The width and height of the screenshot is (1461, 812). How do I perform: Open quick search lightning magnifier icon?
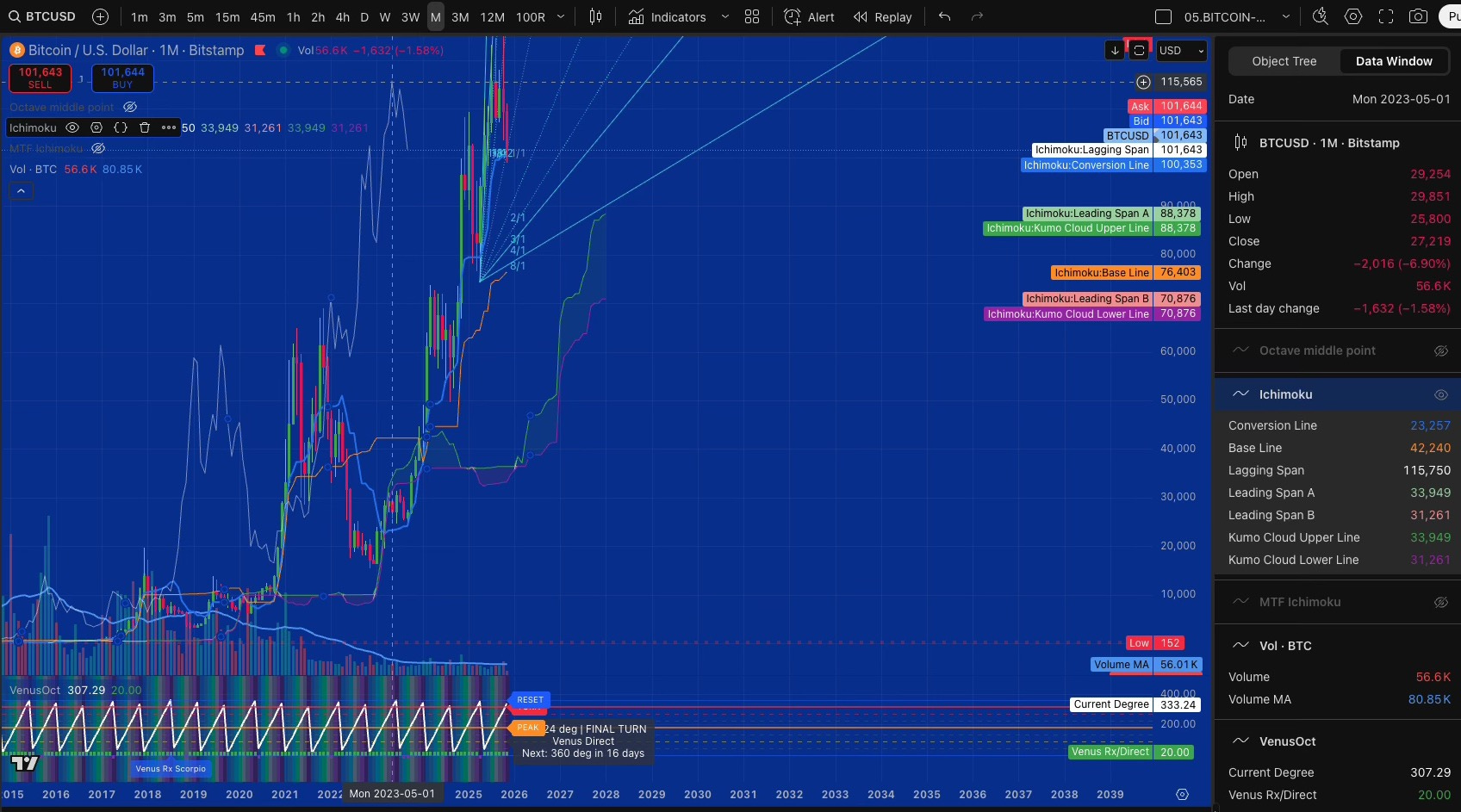pyautogui.click(x=1320, y=16)
